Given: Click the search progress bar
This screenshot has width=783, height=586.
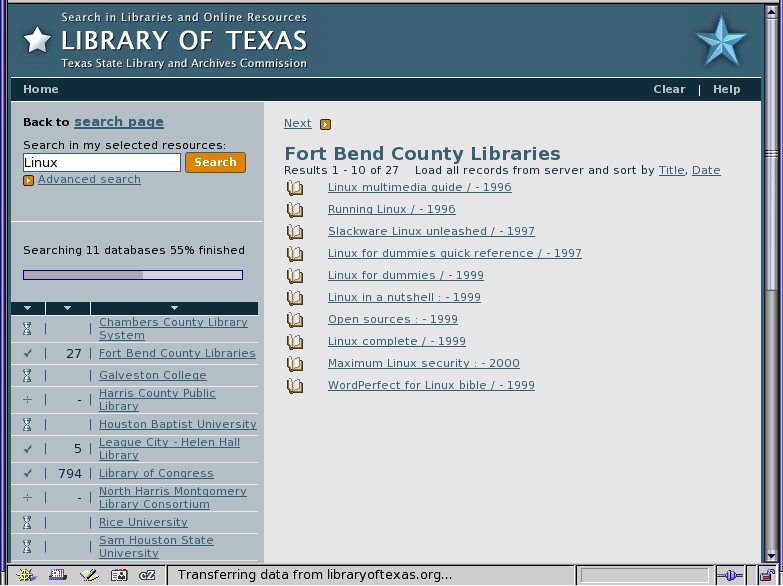Looking at the screenshot, I should click(133, 275).
